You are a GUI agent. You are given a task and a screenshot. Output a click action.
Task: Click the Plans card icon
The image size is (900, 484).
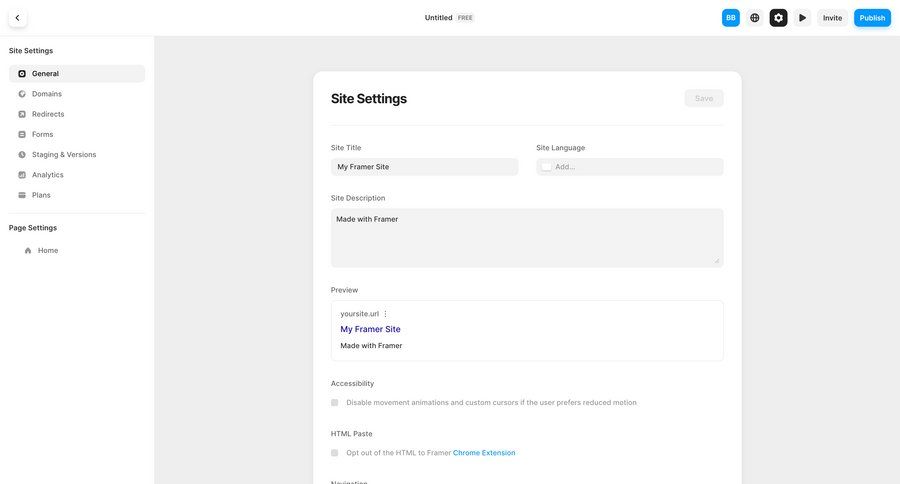click(22, 195)
